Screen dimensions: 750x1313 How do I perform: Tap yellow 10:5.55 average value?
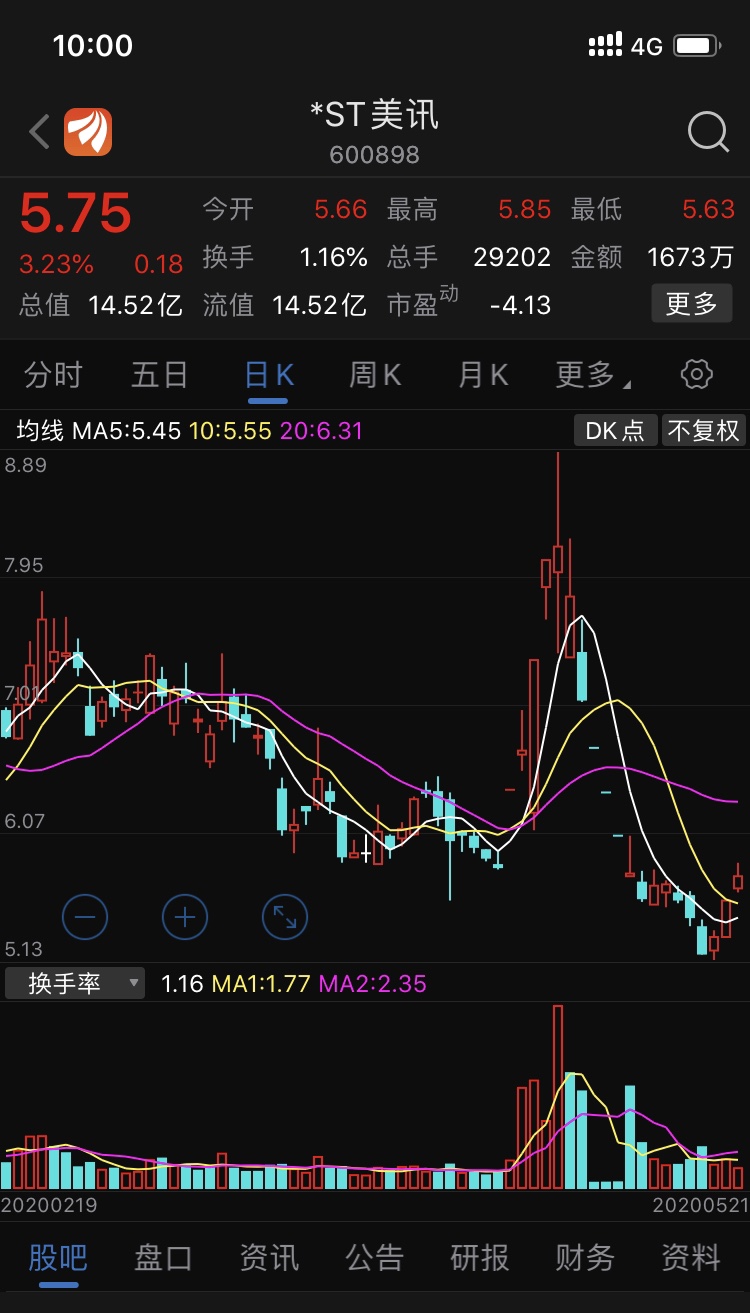(x=230, y=431)
